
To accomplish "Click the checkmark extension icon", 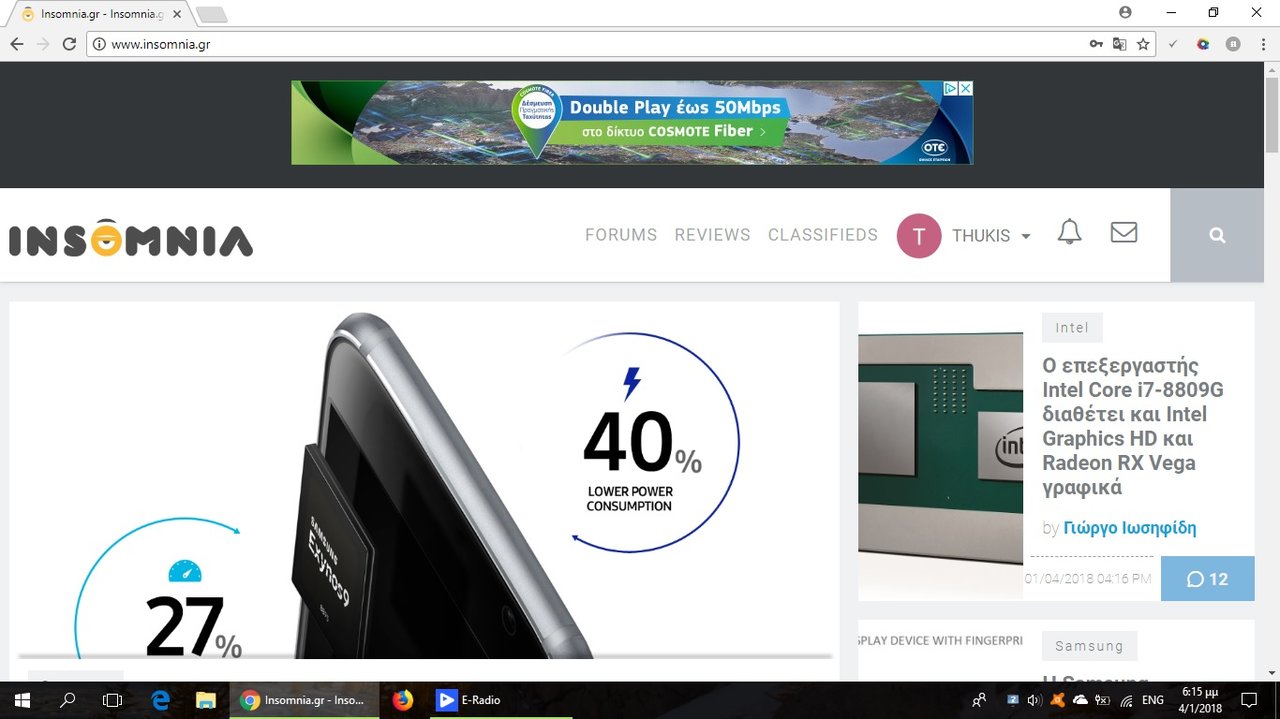I will [1174, 44].
